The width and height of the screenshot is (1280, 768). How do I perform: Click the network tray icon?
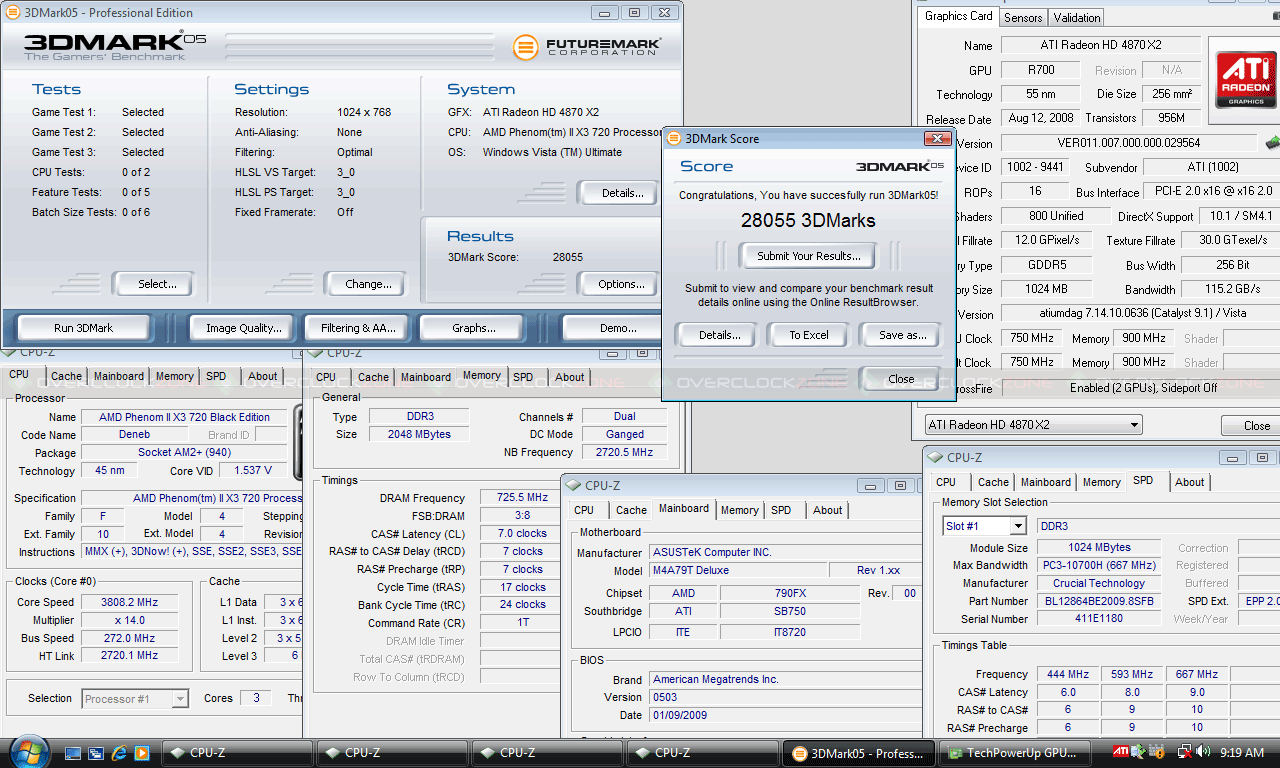point(1184,752)
